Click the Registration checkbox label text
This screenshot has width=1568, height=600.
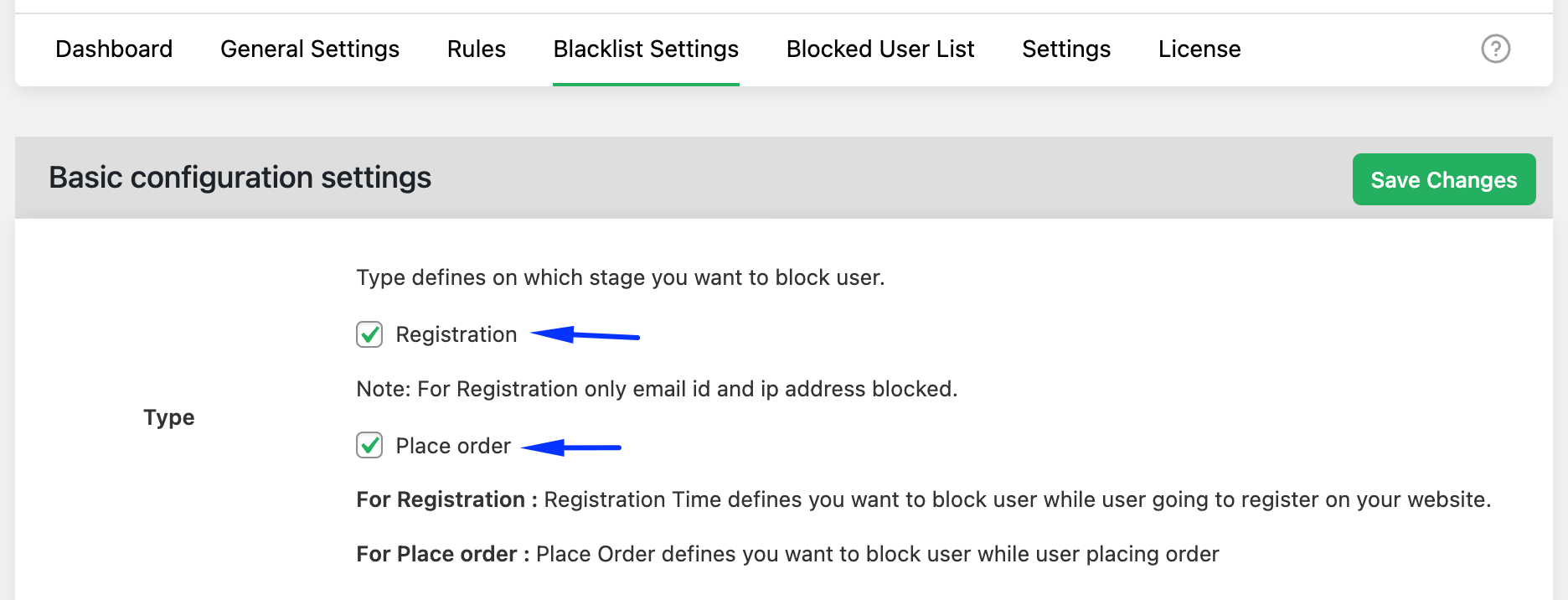(456, 334)
